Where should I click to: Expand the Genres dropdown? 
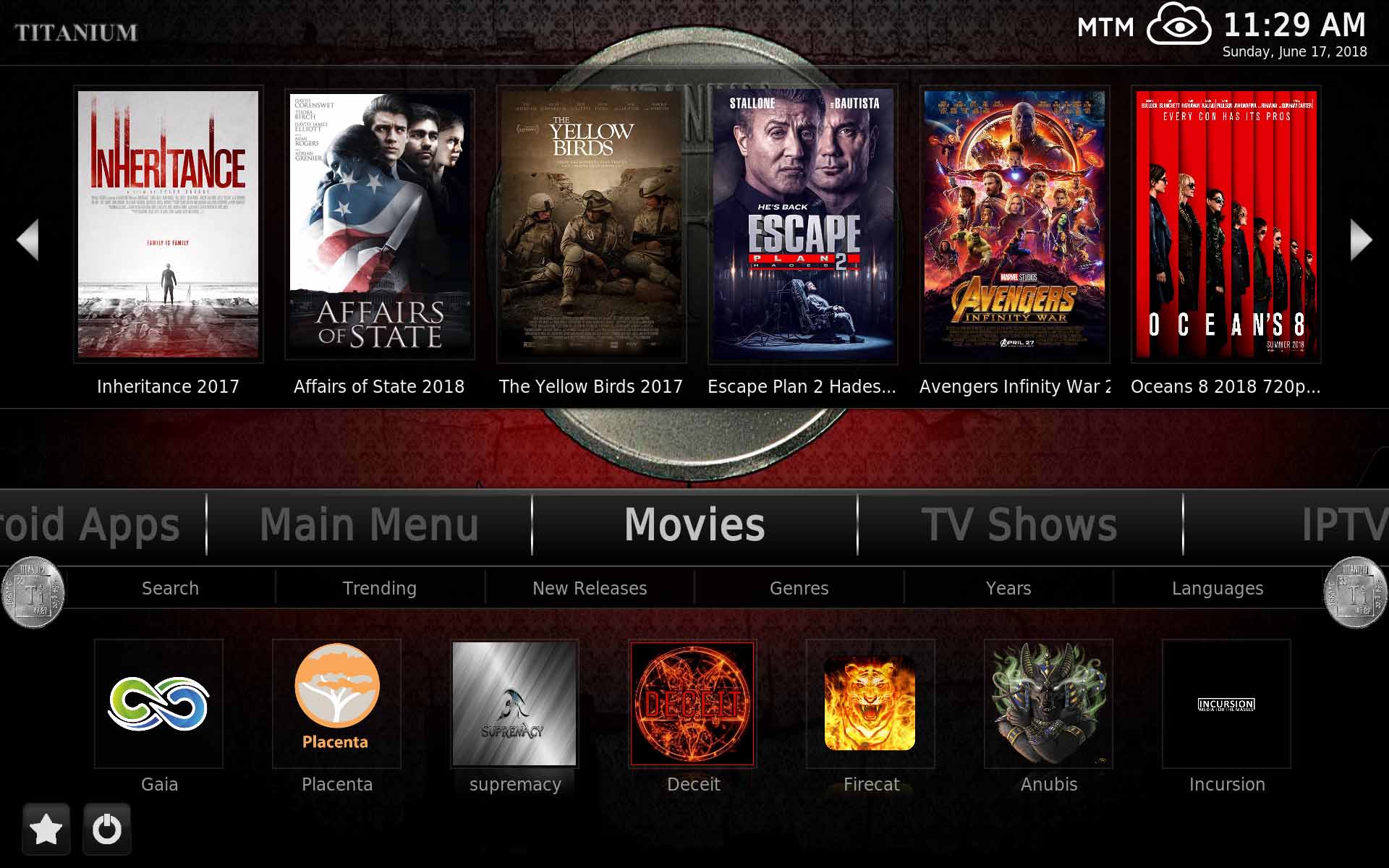[798, 587]
